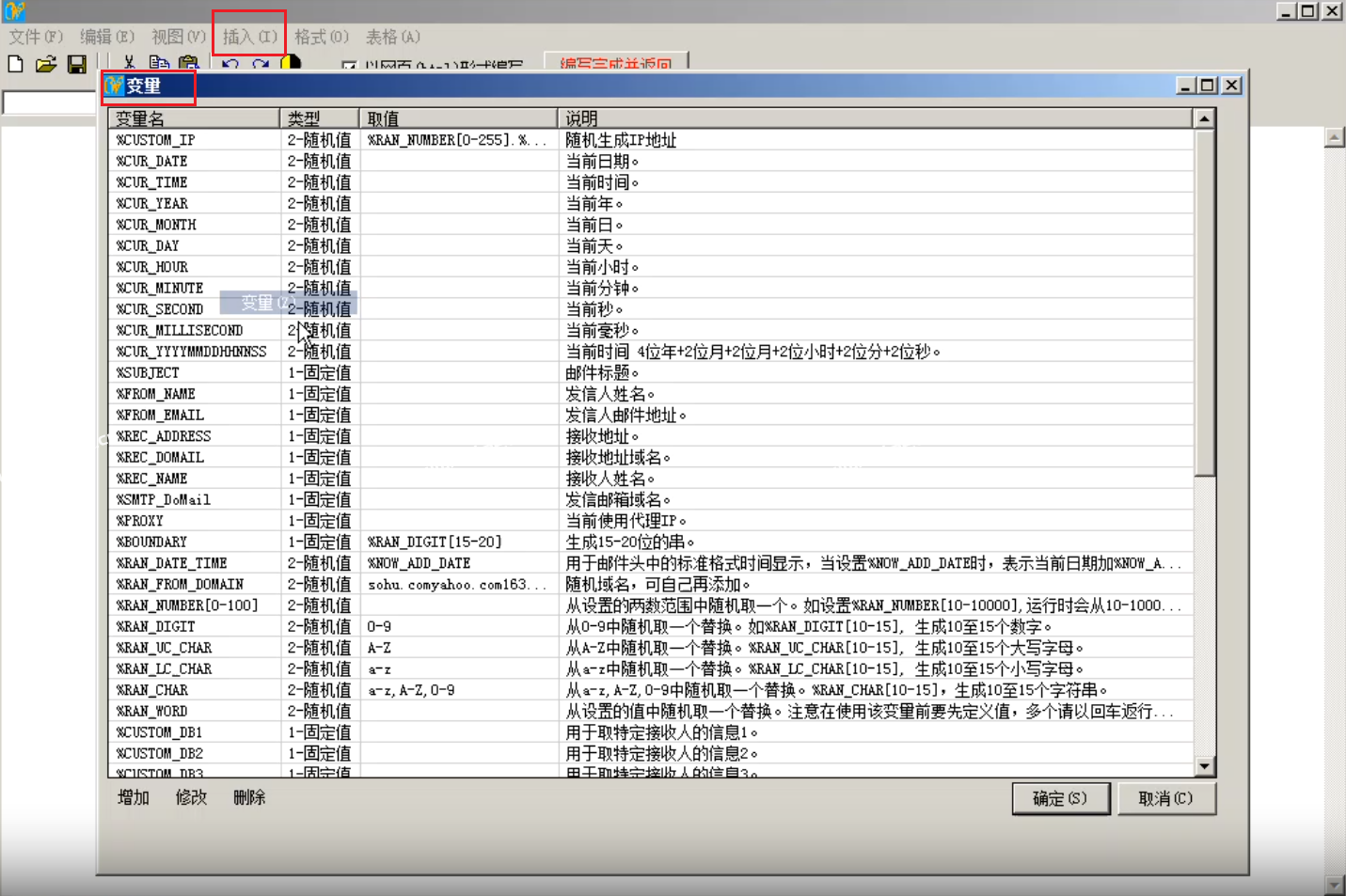Open the 格式(O) menu
This screenshot has height=896, width=1346.
322,37
